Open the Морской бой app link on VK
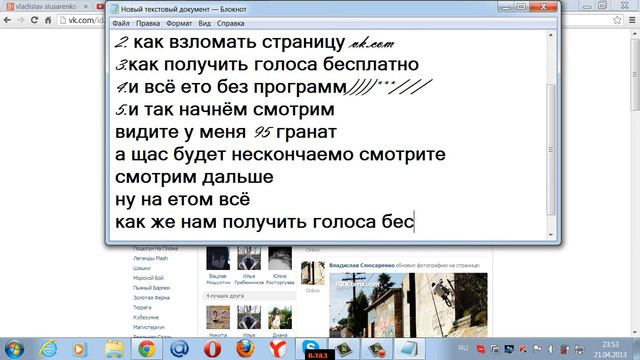This screenshot has height=360, width=640. pyautogui.click(x=148, y=278)
